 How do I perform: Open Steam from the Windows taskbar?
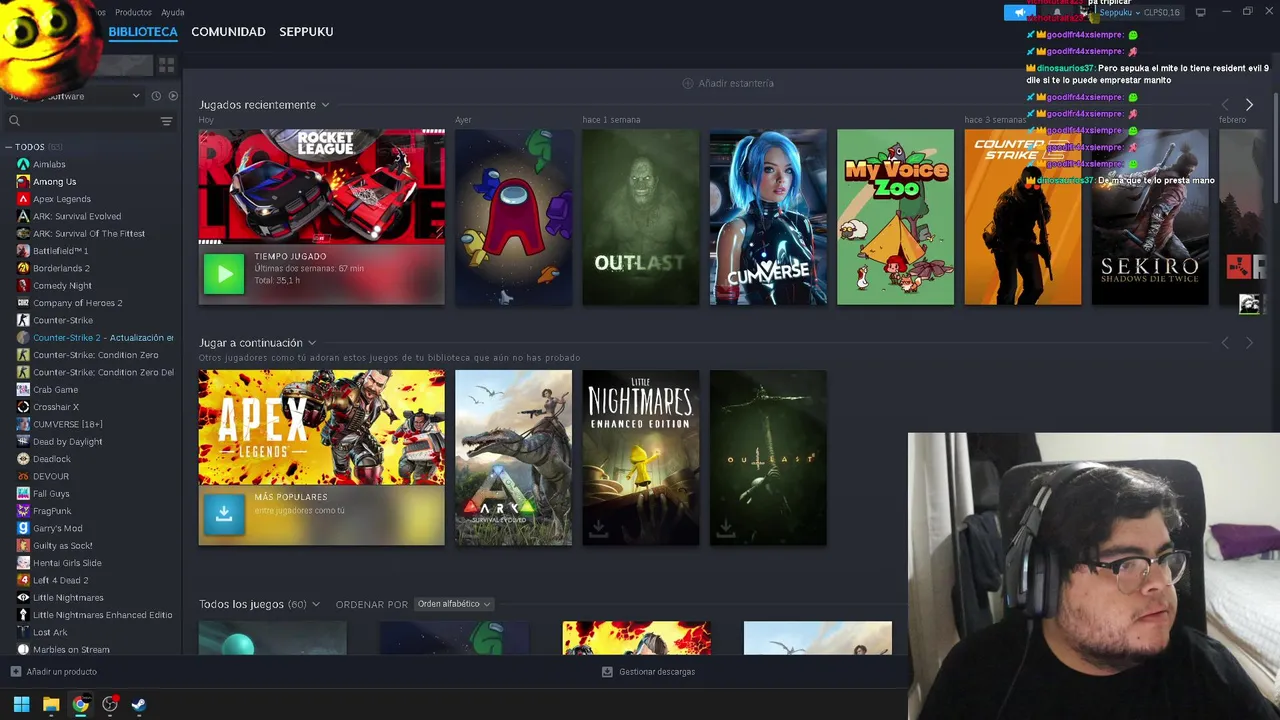click(139, 704)
